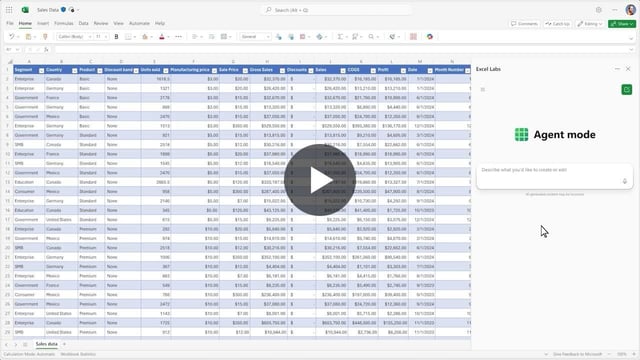
Task: Open the Segment column filter dropdown
Action: (41, 70)
